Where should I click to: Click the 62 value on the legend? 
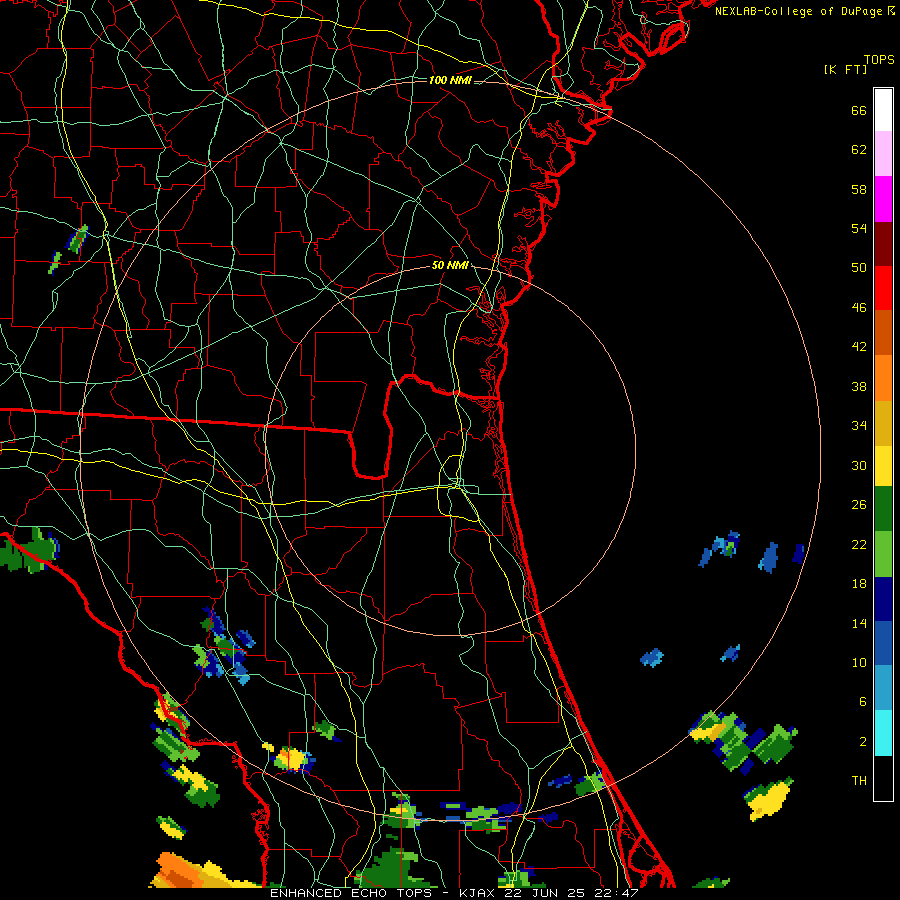tap(859, 150)
